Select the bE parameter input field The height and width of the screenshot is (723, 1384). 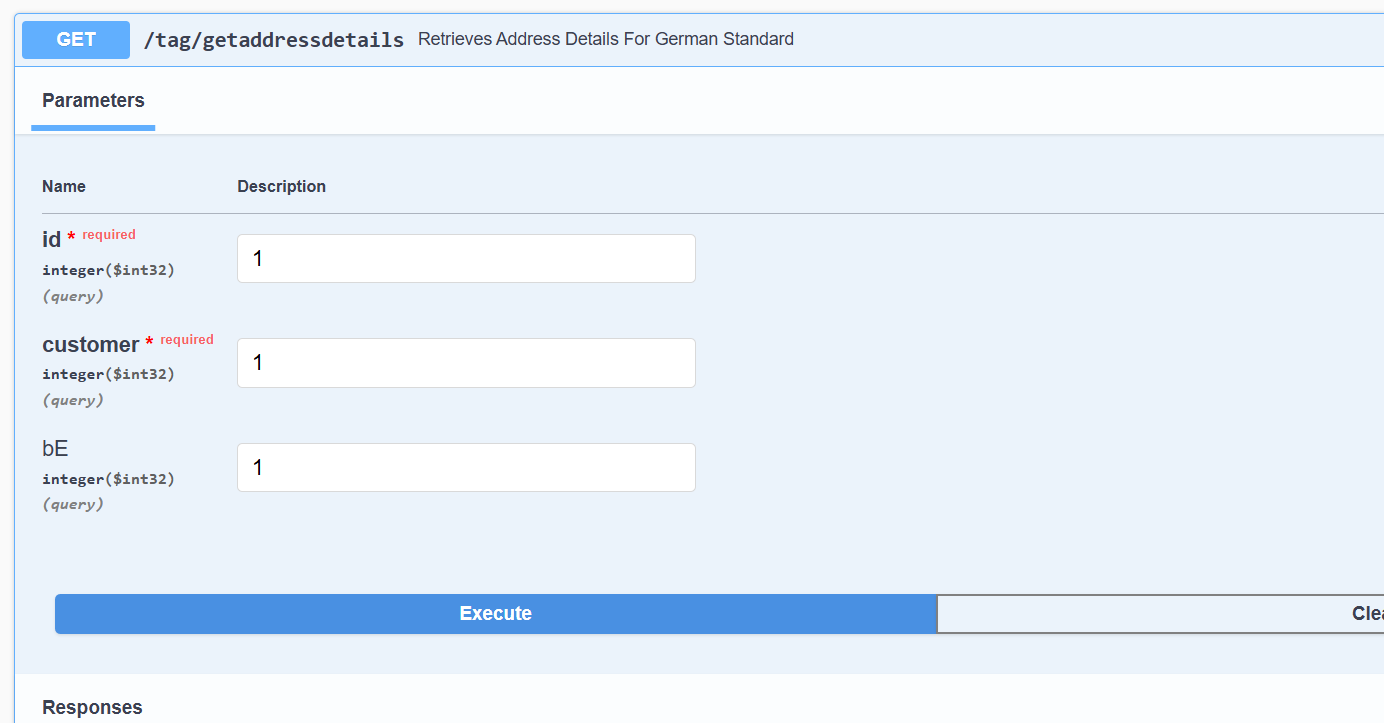click(x=466, y=468)
